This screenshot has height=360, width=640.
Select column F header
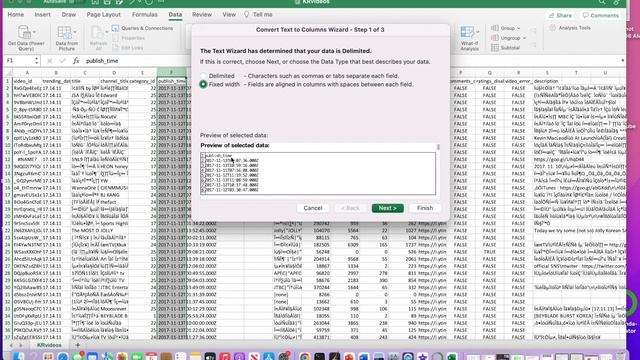171,73
